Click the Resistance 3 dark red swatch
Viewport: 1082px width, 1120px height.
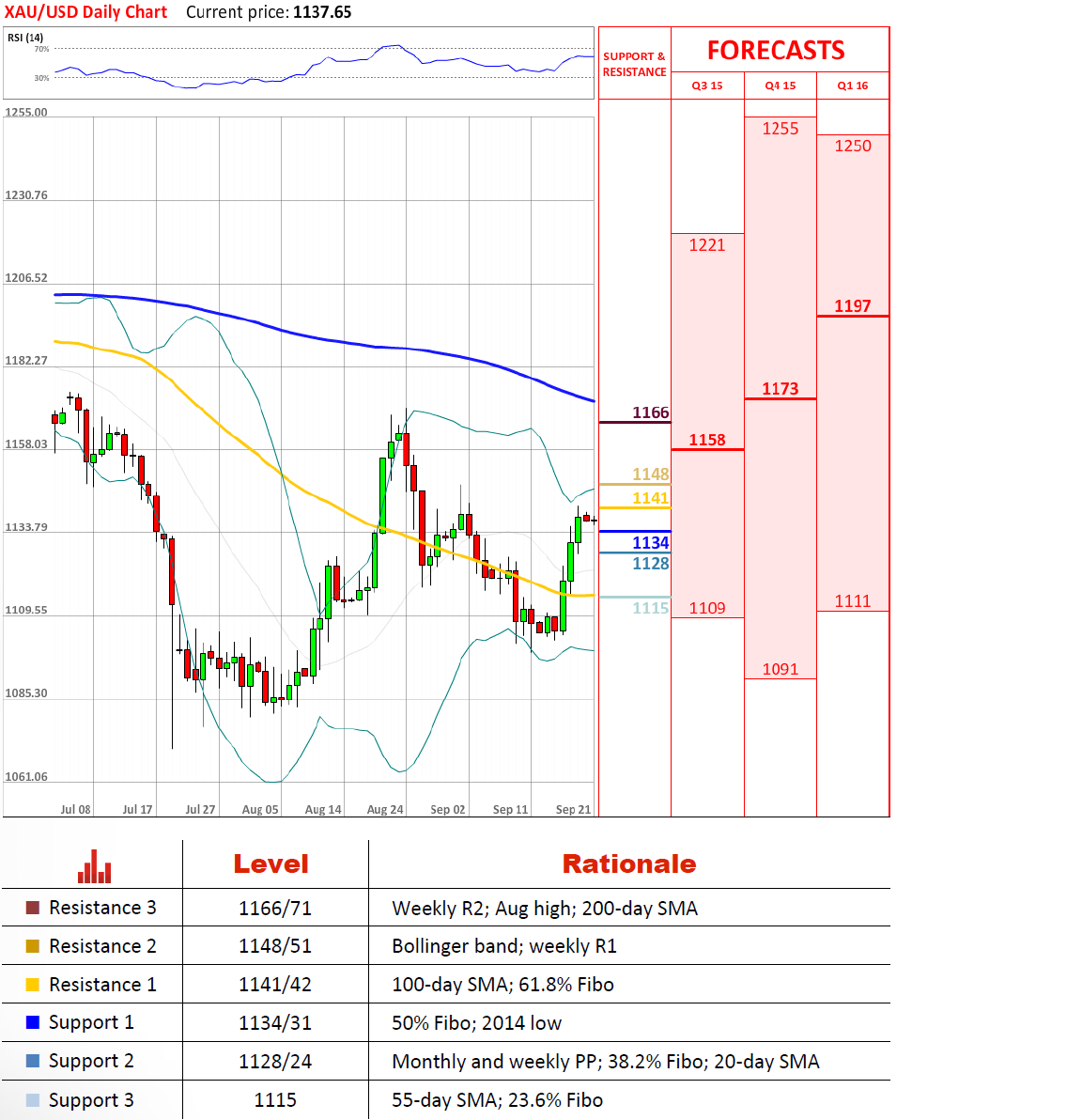pos(32,908)
